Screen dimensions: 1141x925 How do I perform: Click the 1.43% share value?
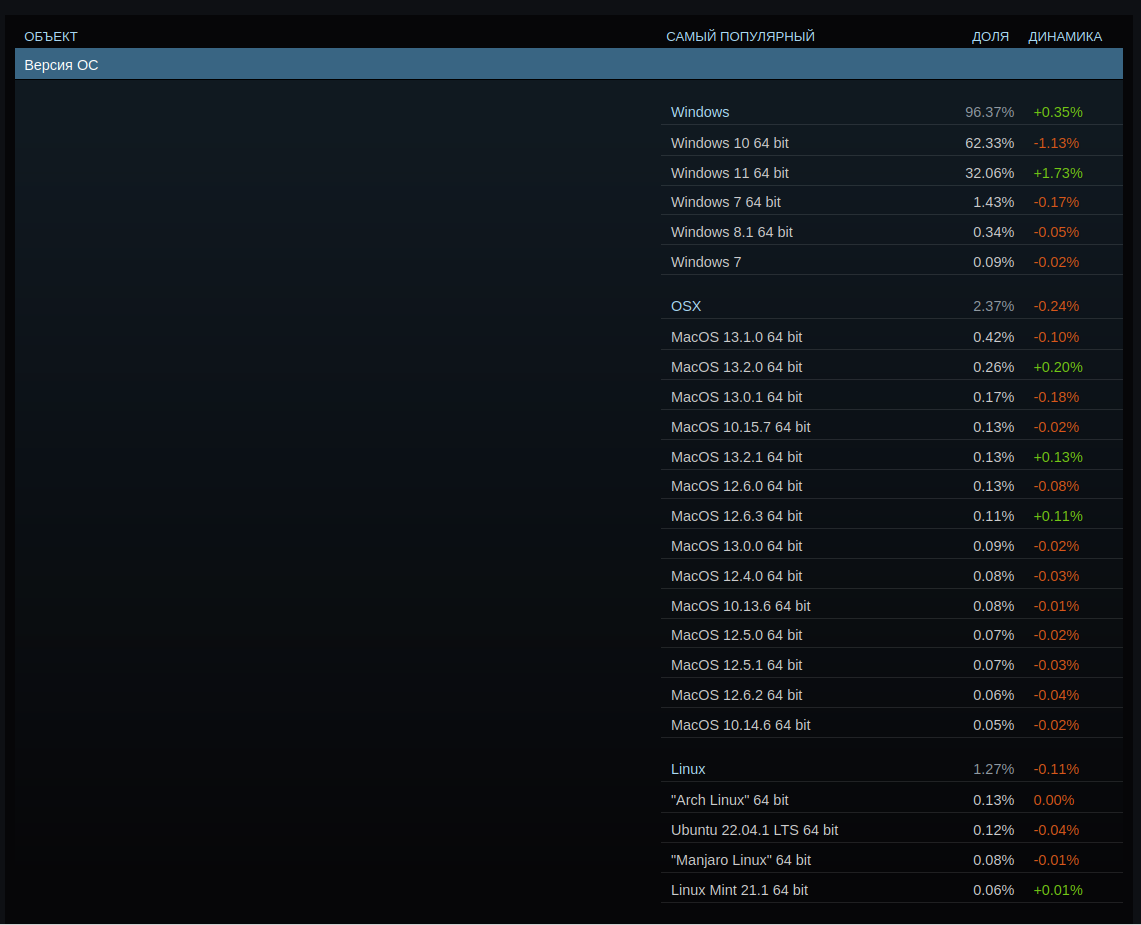click(993, 202)
